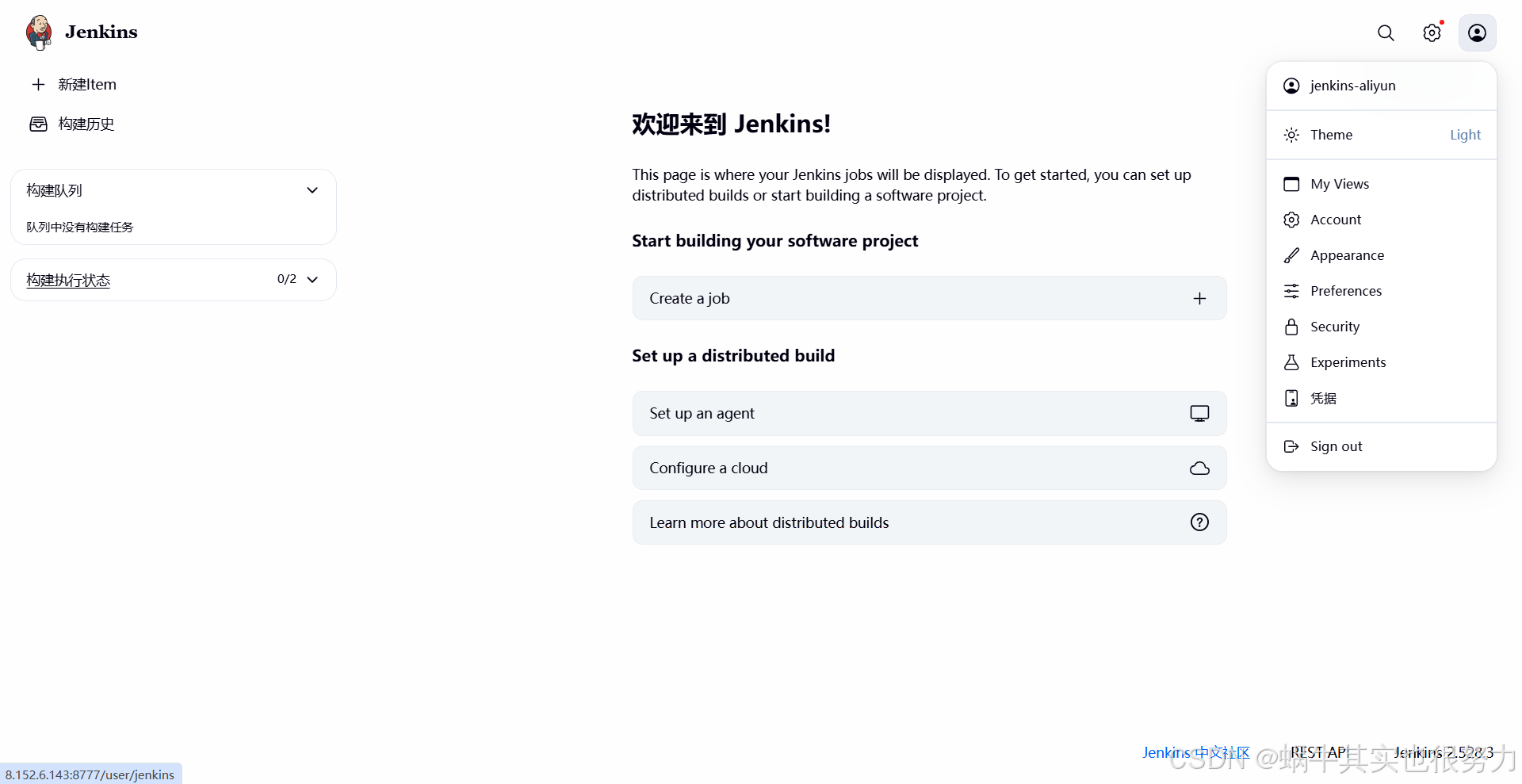Screen dimensions: 1522x784
Task: Click 队列中没有构建任务 text
Action: (80, 227)
